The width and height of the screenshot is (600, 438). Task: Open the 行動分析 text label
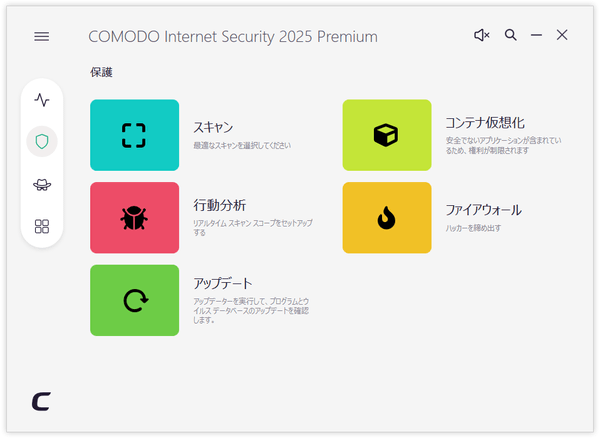click(219, 205)
